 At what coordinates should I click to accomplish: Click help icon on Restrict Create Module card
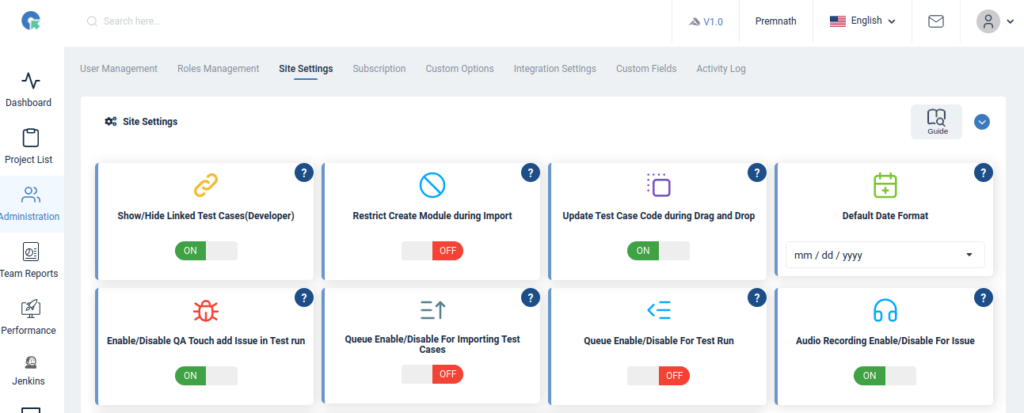(x=530, y=173)
